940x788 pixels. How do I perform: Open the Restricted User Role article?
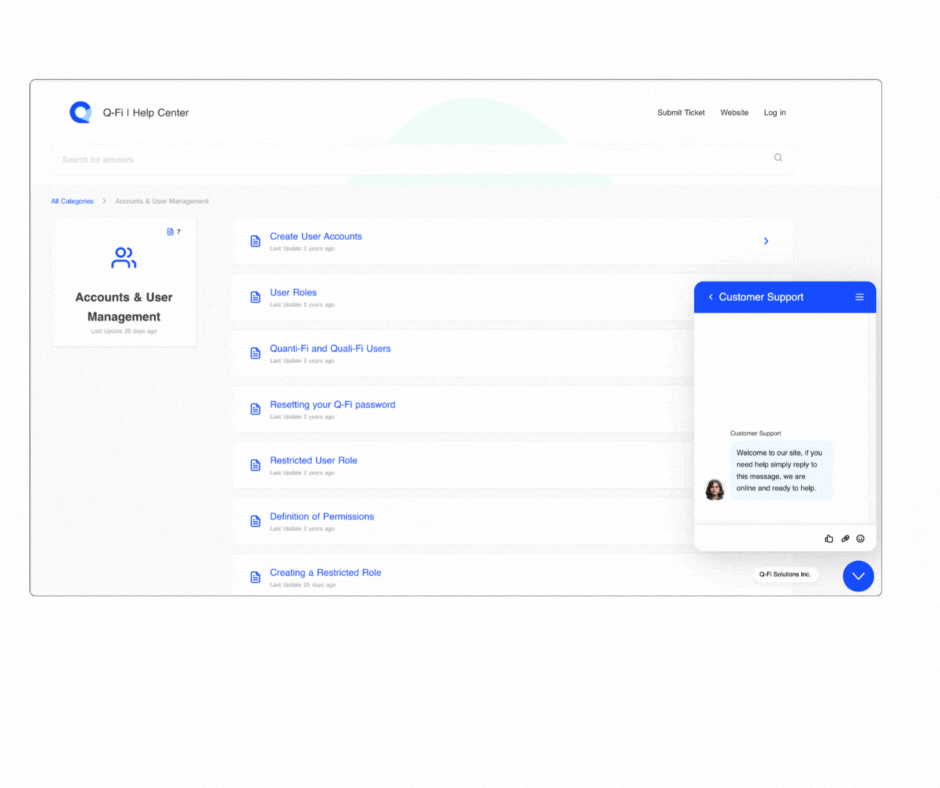pyautogui.click(x=314, y=461)
